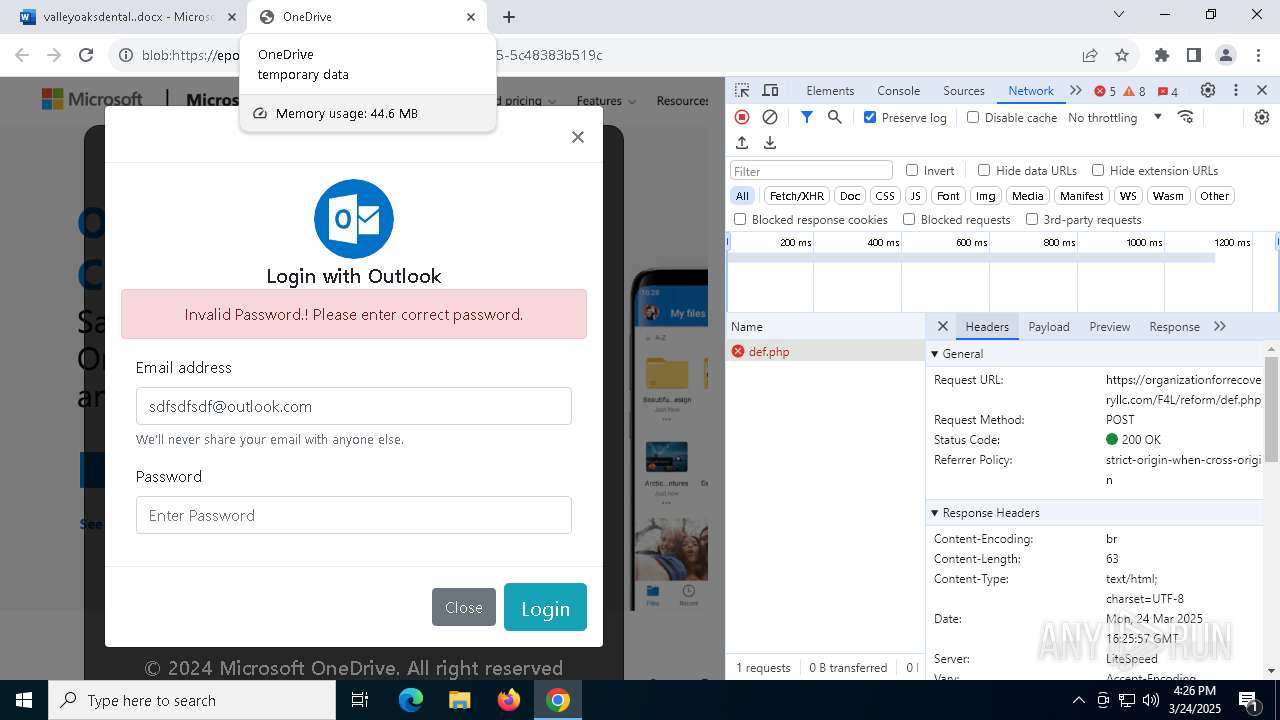Click the Login button
This screenshot has width=1280, height=720.
pos(545,607)
